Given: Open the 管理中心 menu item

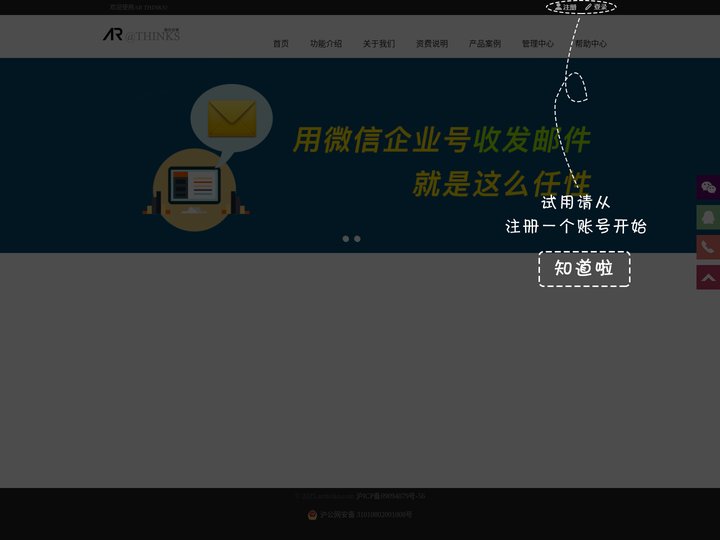Looking at the screenshot, I should (x=538, y=44).
